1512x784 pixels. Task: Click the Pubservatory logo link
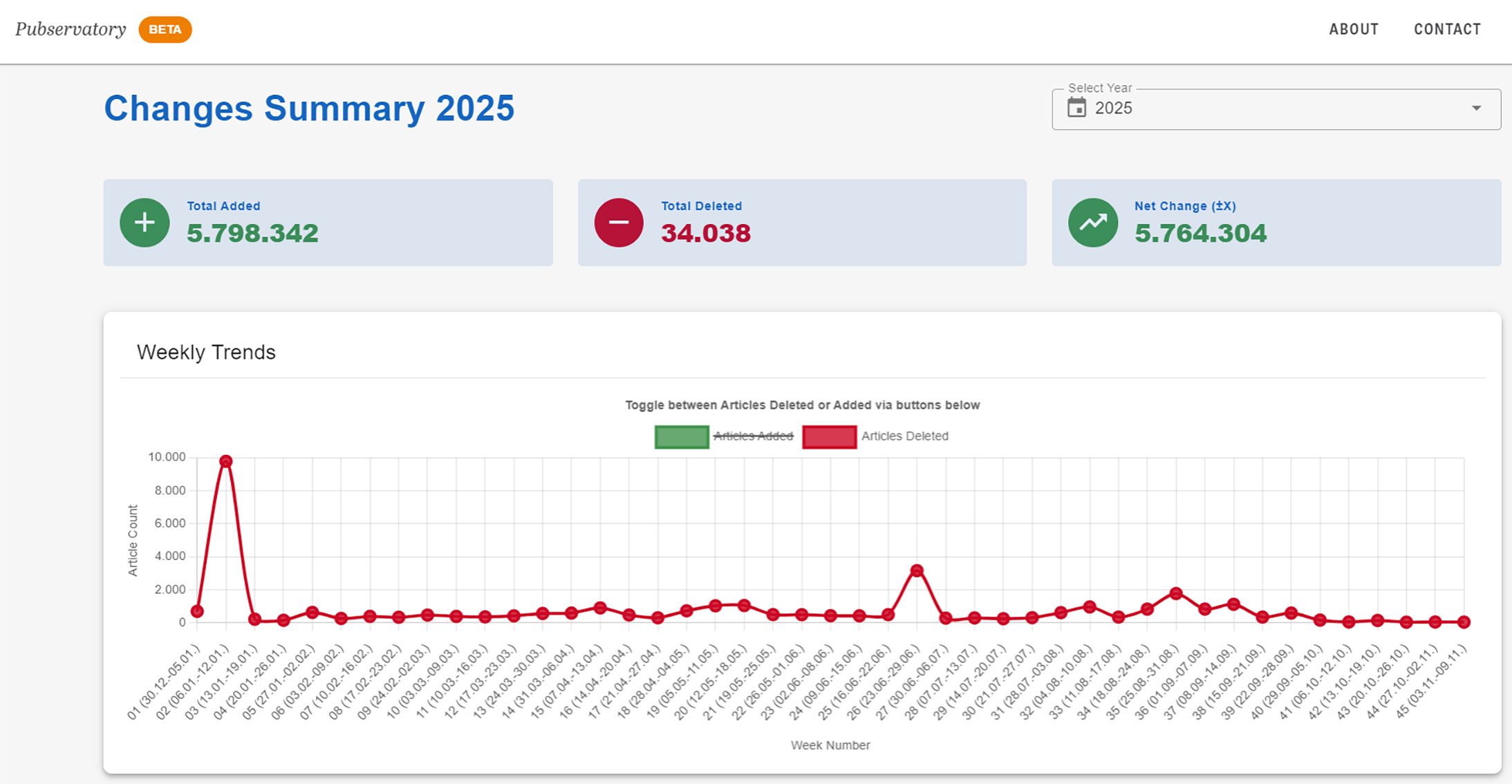pyautogui.click(x=71, y=29)
